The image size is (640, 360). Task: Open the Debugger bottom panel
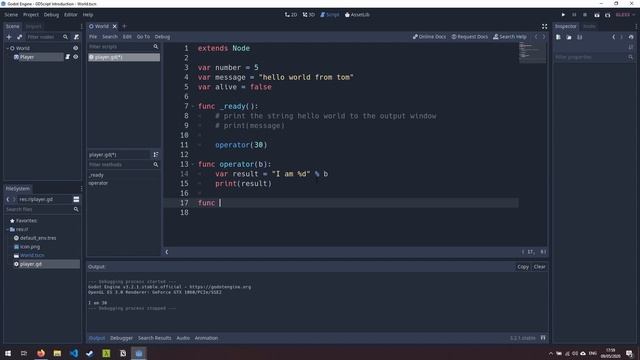tap(121, 338)
